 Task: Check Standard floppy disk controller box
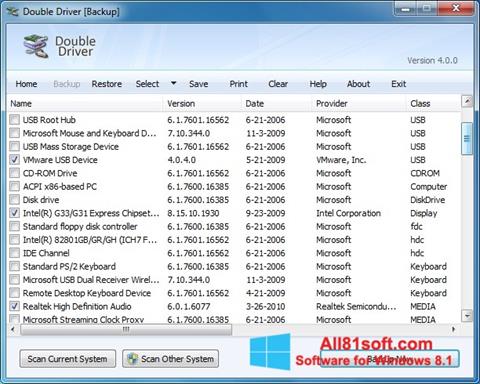15,226
